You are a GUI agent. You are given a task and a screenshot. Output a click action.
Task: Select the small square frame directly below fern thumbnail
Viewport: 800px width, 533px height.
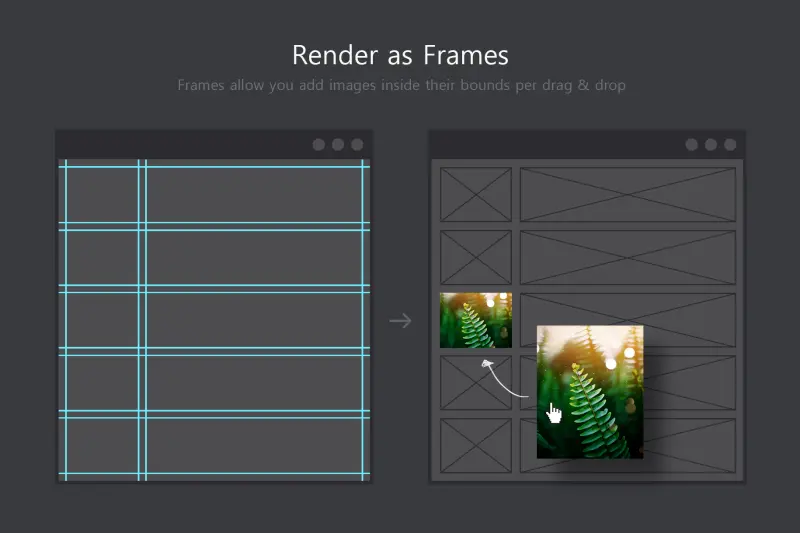click(x=476, y=383)
